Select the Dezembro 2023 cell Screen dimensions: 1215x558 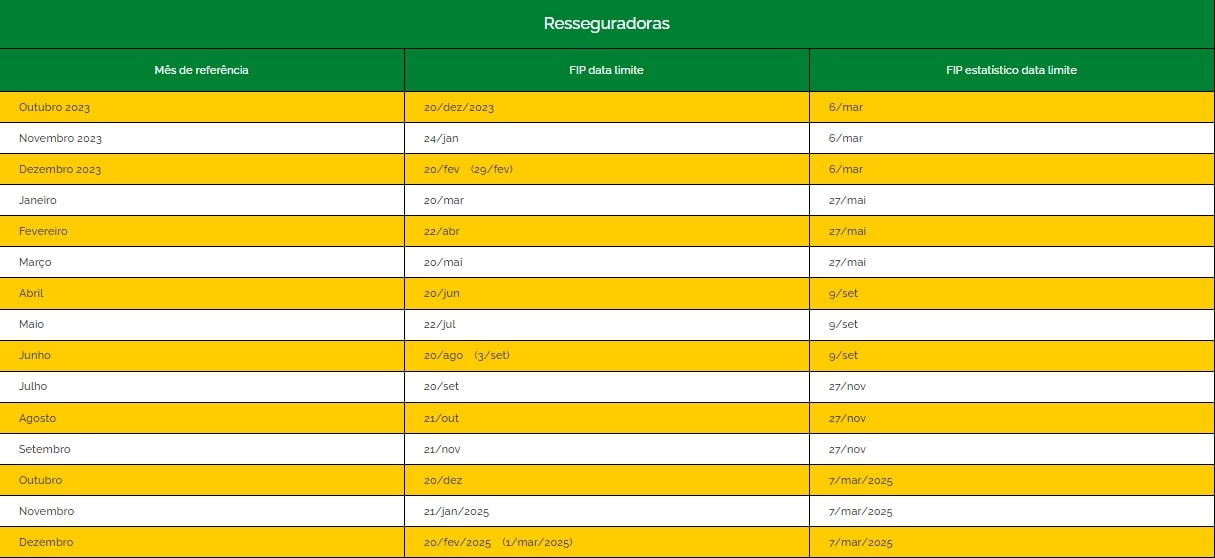coord(202,169)
